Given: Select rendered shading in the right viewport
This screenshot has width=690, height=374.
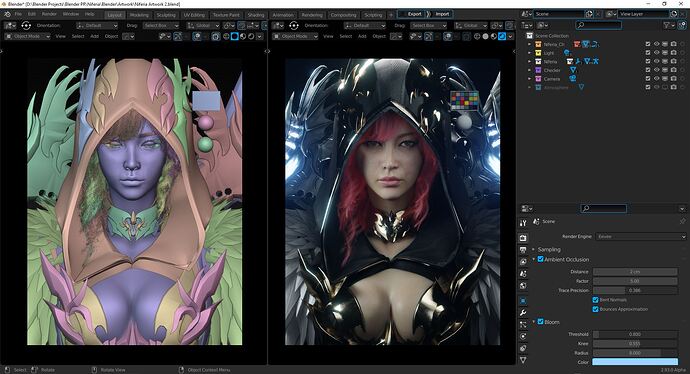Looking at the screenshot, I should (502, 37).
